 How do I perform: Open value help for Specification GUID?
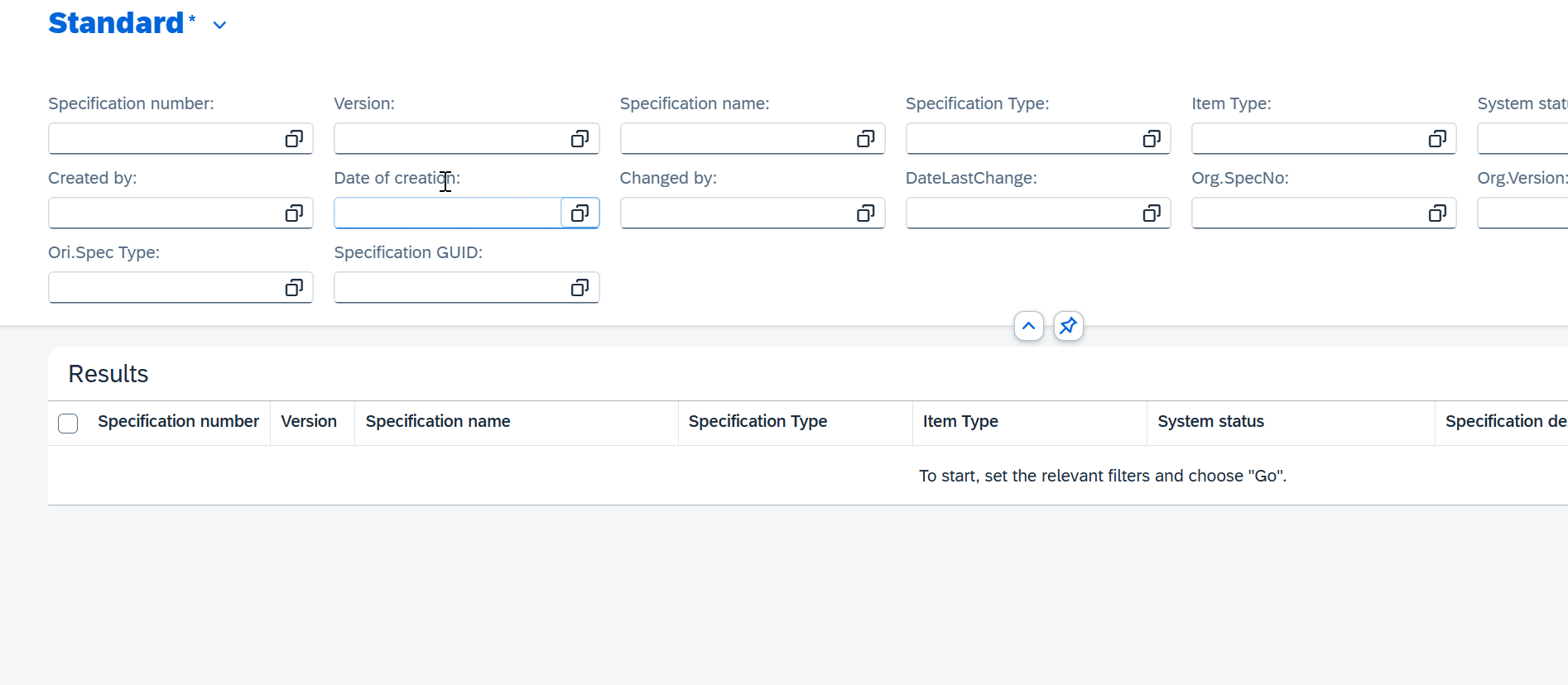pos(580,288)
